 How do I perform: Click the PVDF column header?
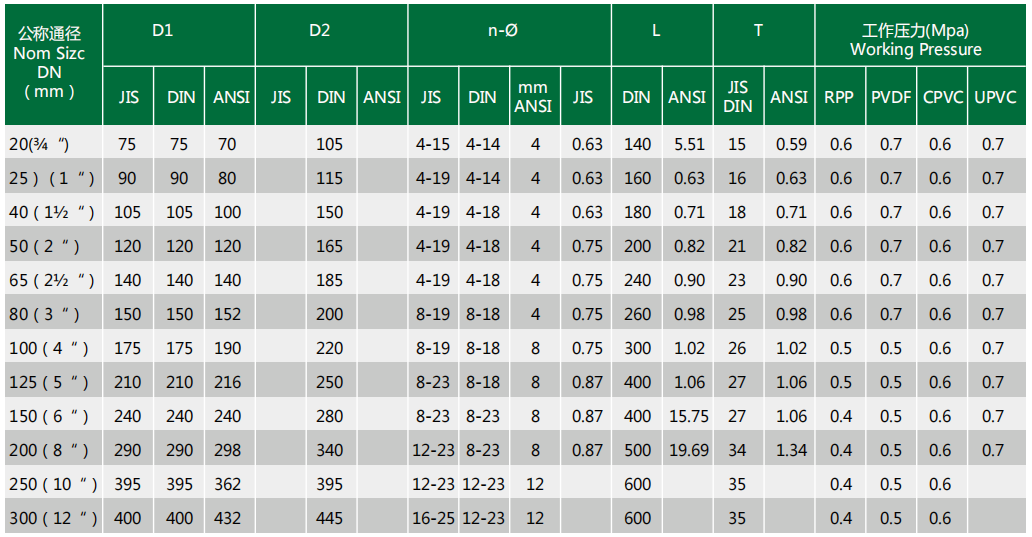(890, 97)
